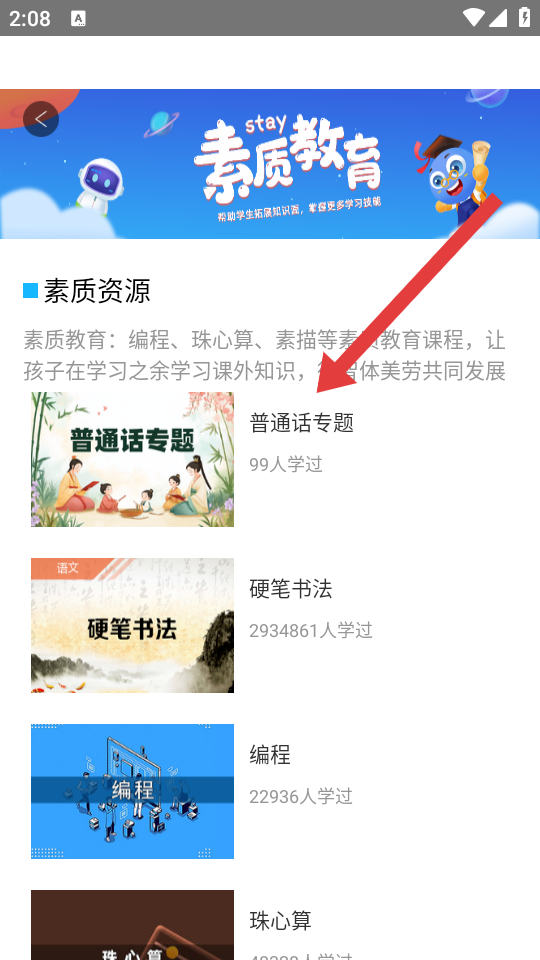
Task: Tap the 素质教育 banner title
Action: pyautogui.click(x=288, y=157)
